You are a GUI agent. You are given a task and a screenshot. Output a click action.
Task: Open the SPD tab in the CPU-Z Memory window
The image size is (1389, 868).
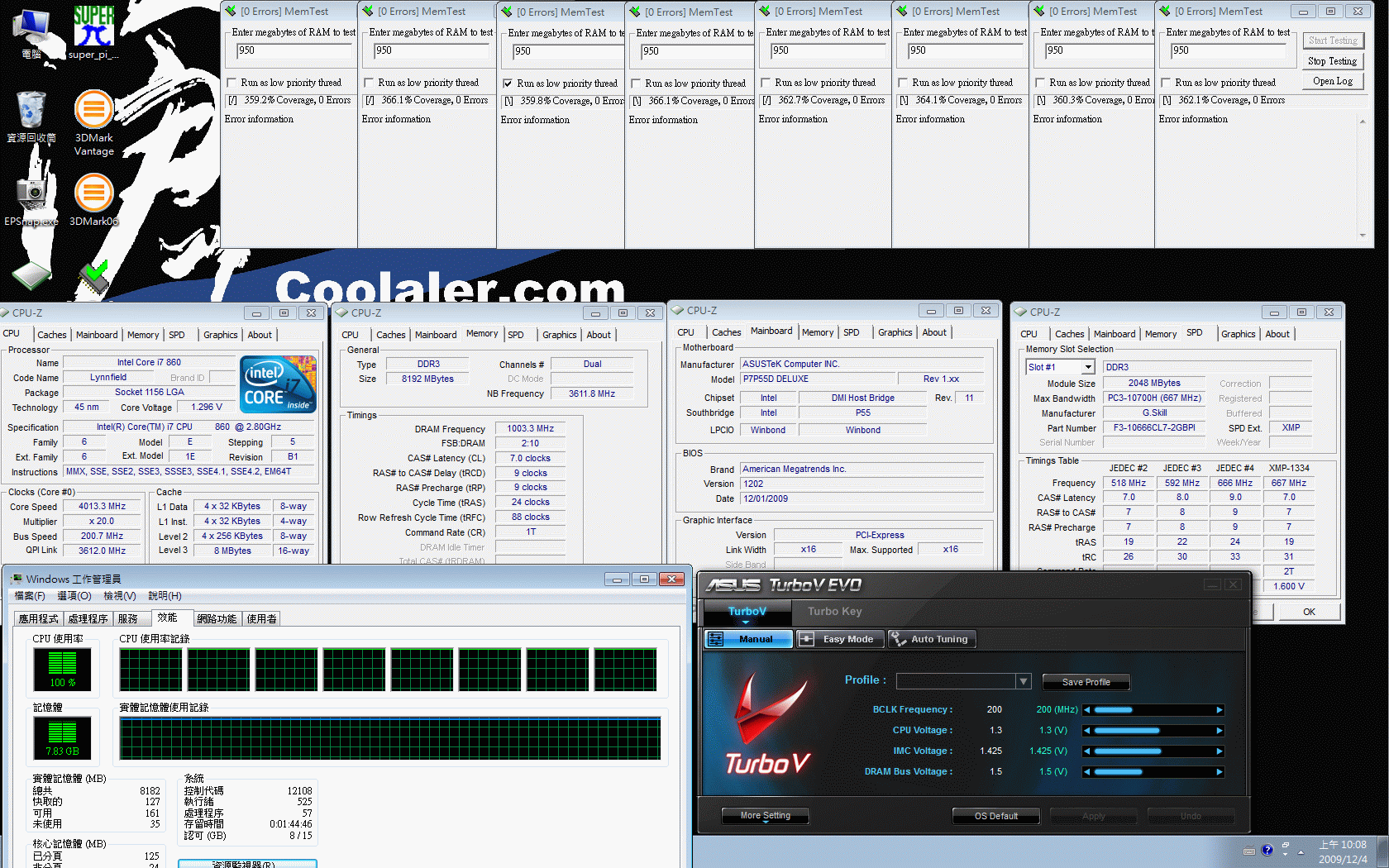click(x=516, y=335)
